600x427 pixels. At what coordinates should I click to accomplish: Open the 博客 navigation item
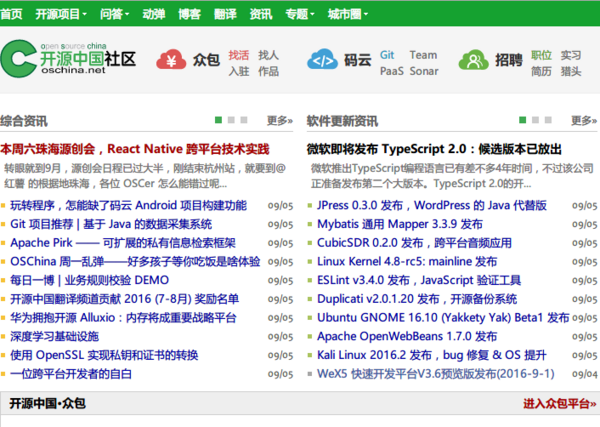tap(189, 15)
